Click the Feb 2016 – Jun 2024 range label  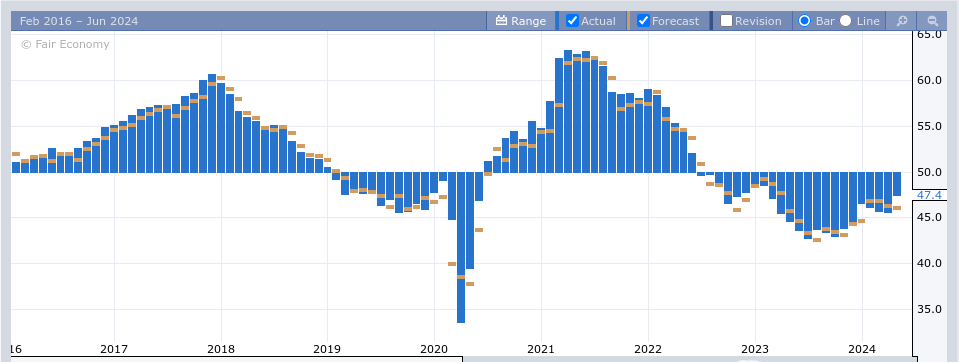[x=79, y=21]
